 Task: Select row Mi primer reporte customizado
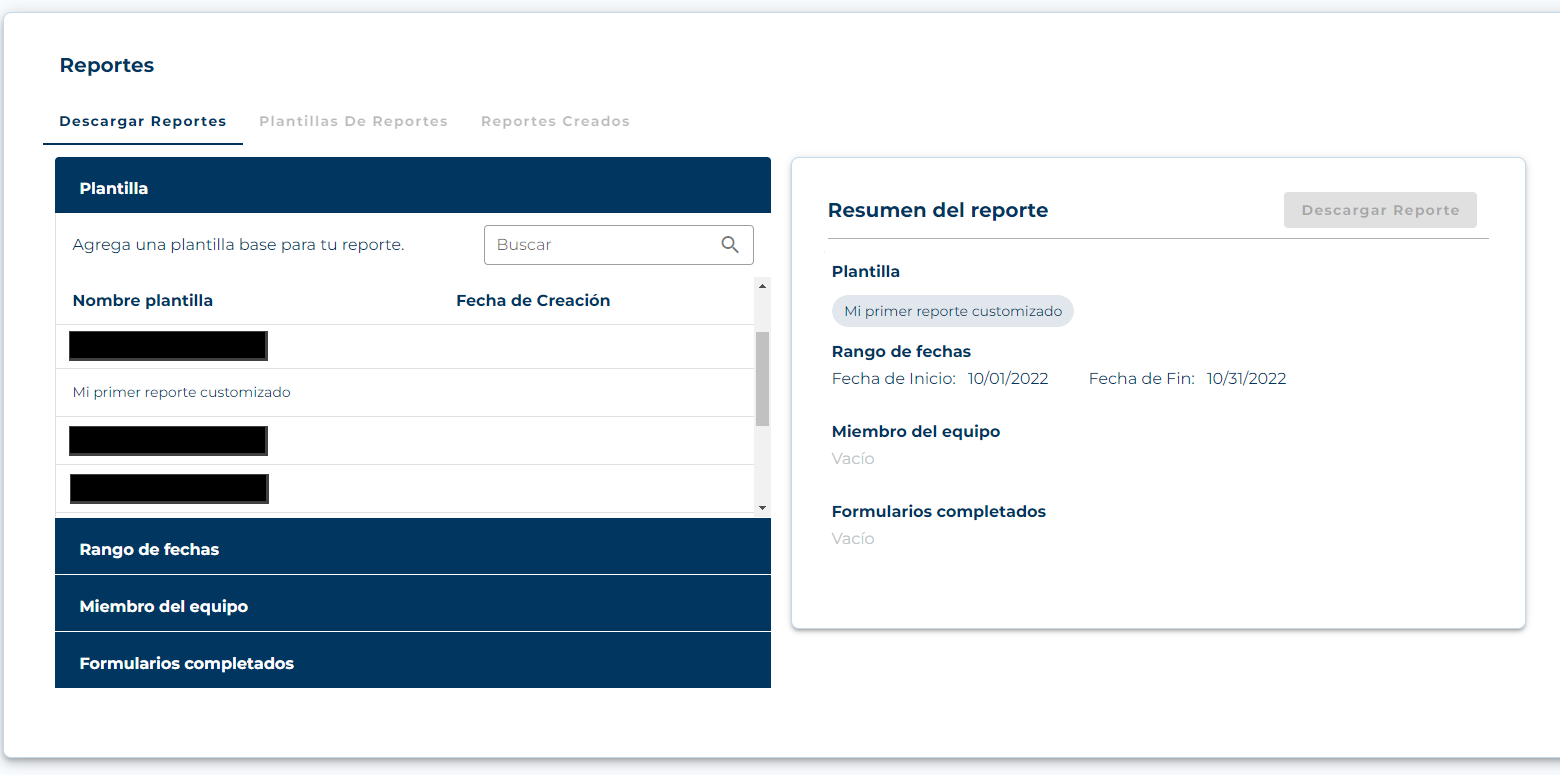click(x=405, y=392)
